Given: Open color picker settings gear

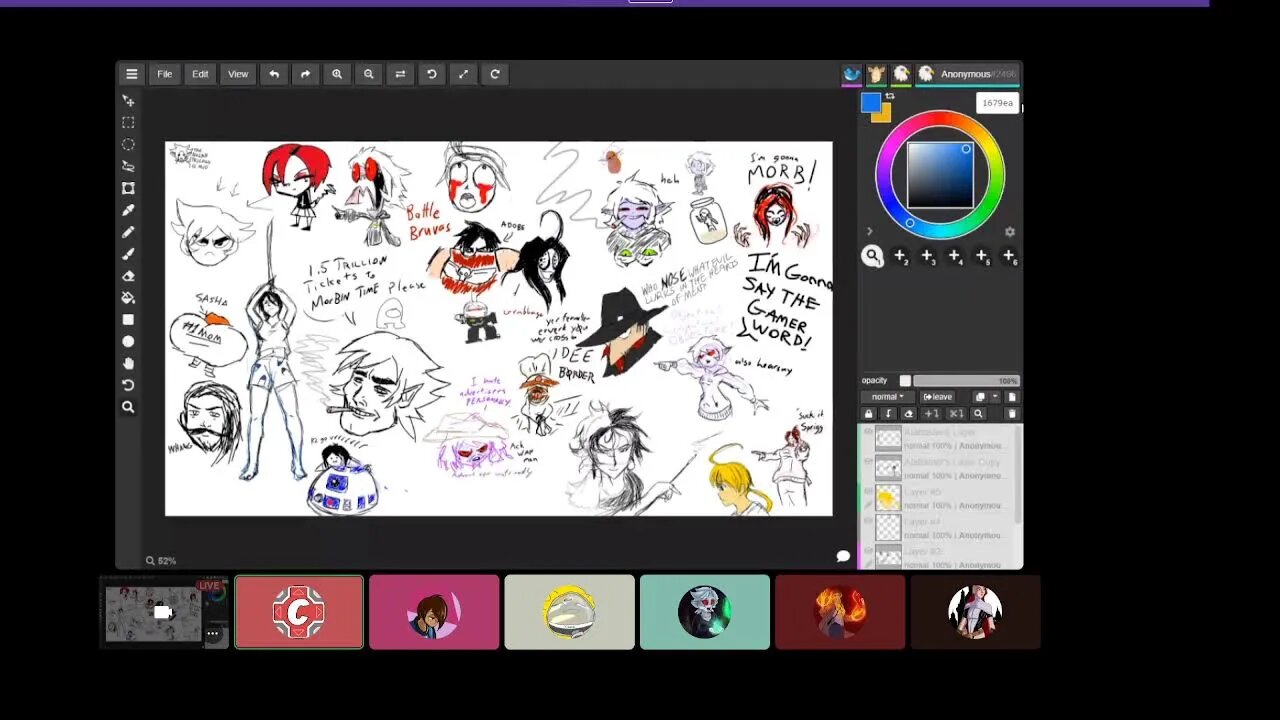Looking at the screenshot, I should click(1009, 232).
